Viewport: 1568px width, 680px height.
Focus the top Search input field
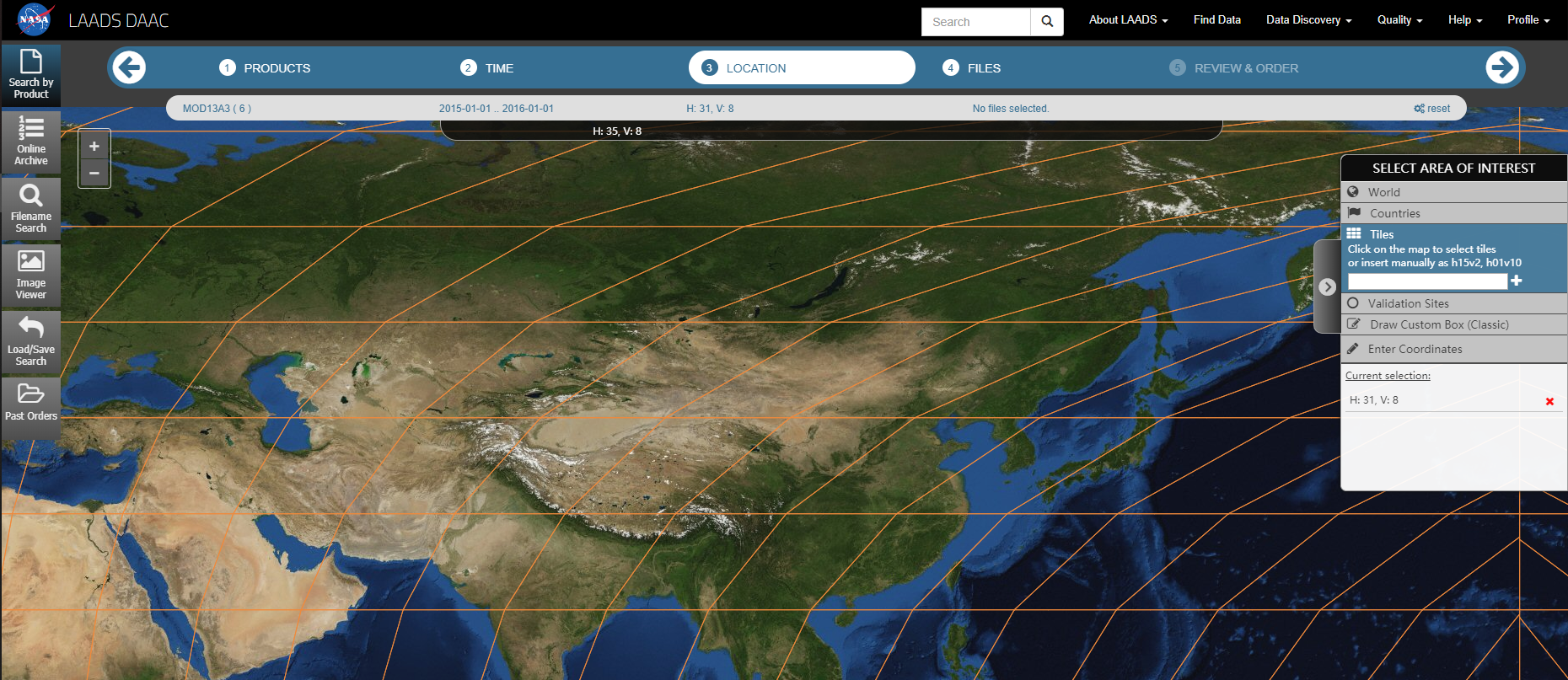[x=976, y=22]
